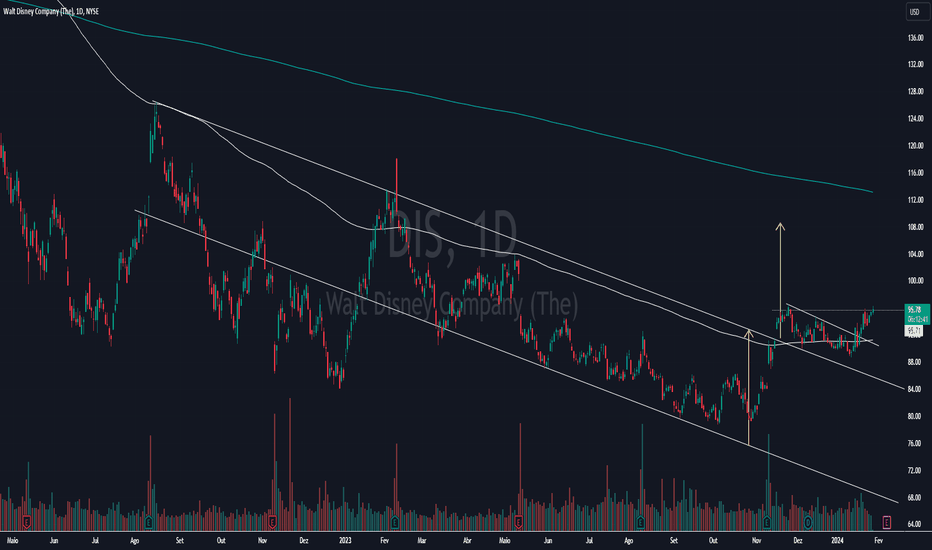Select the earnings marker near Maio 2023

[519, 522]
